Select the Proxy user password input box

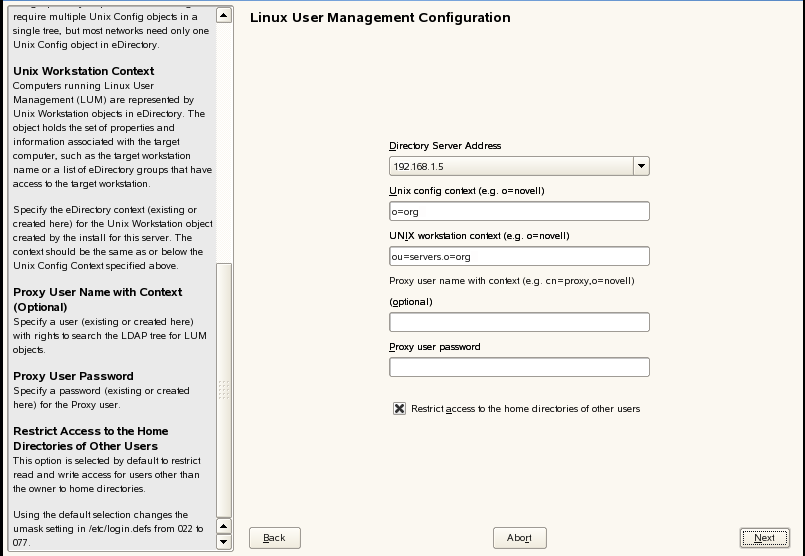(x=519, y=367)
